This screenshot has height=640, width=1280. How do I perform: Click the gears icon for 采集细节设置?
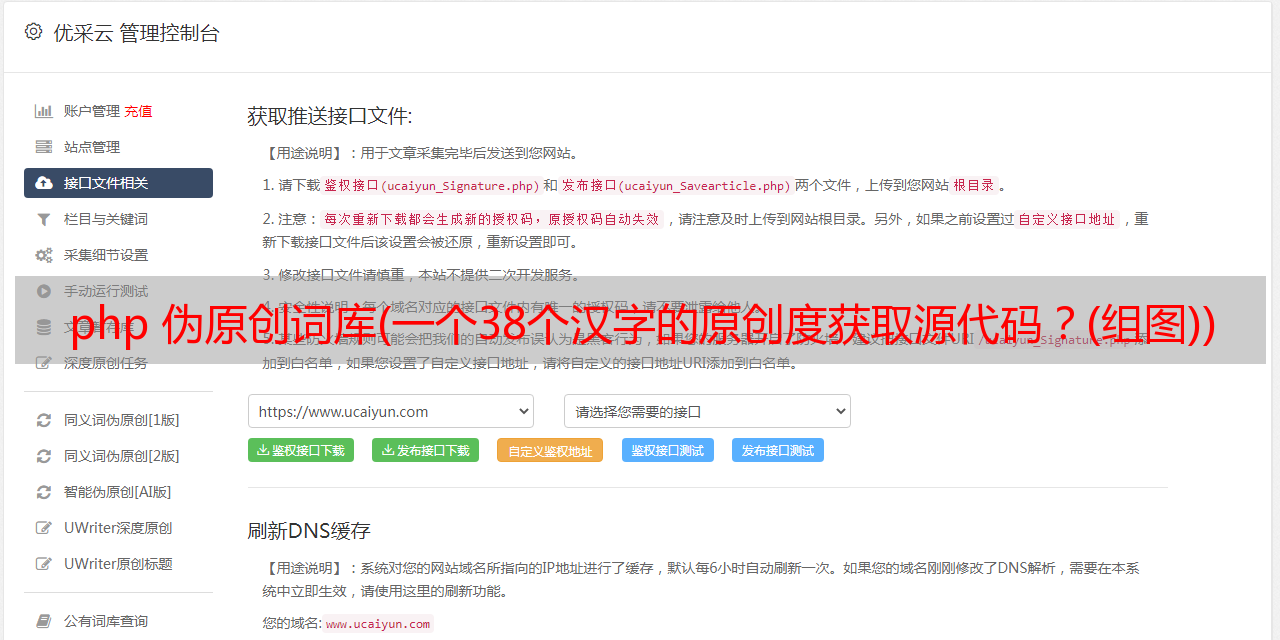44,255
